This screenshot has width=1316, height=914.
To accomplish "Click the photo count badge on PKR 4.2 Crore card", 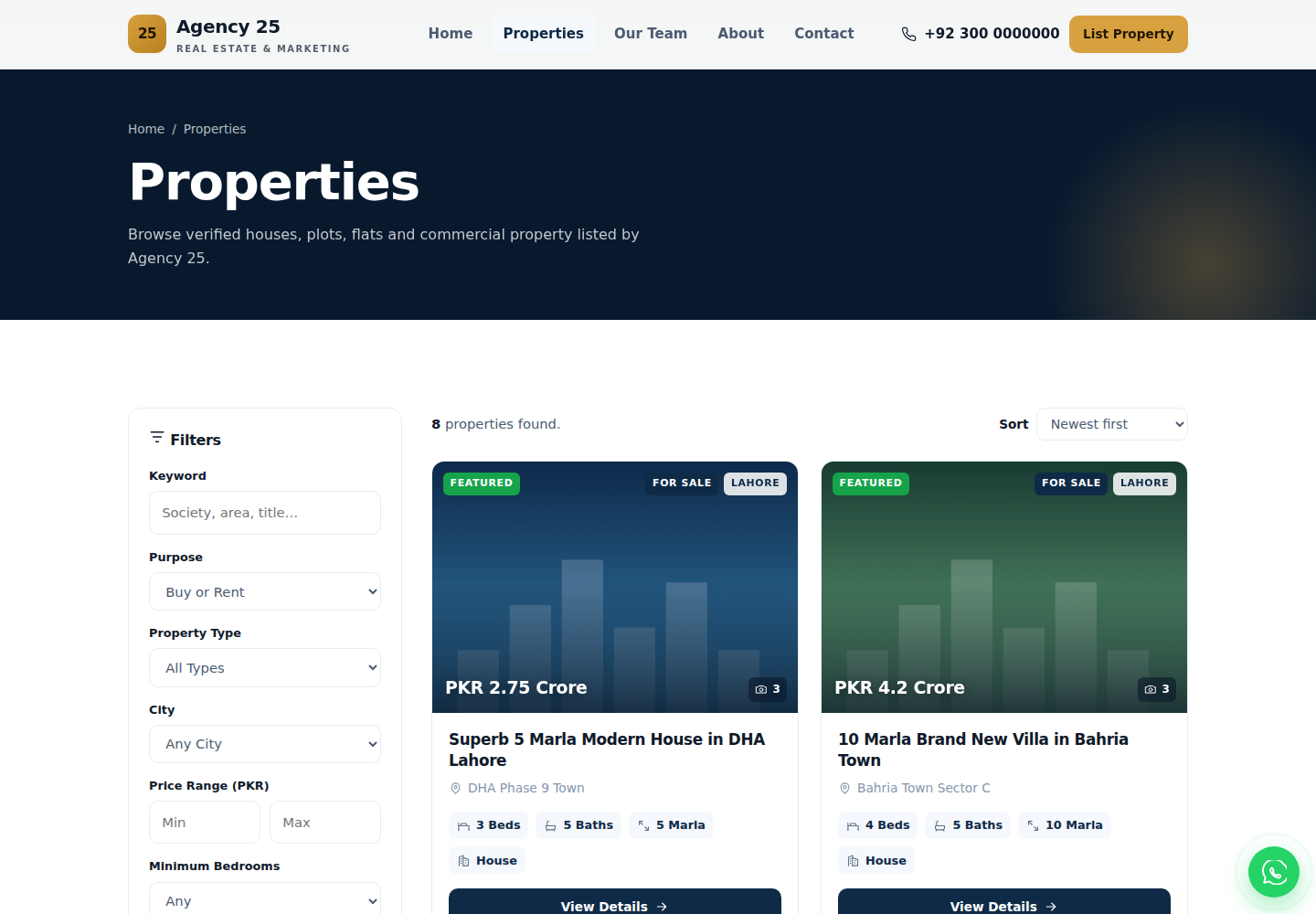I will [x=1157, y=689].
